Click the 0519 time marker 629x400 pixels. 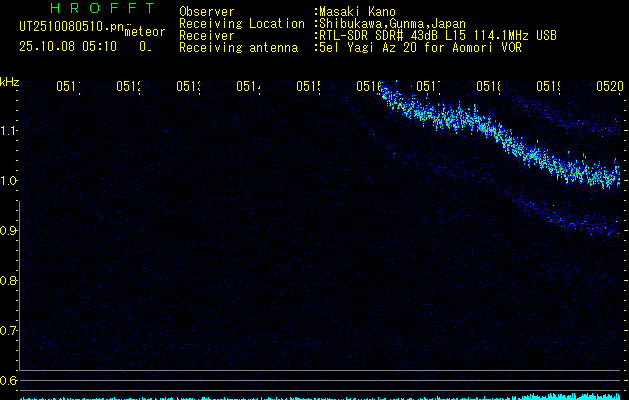[x=548, y=86]
